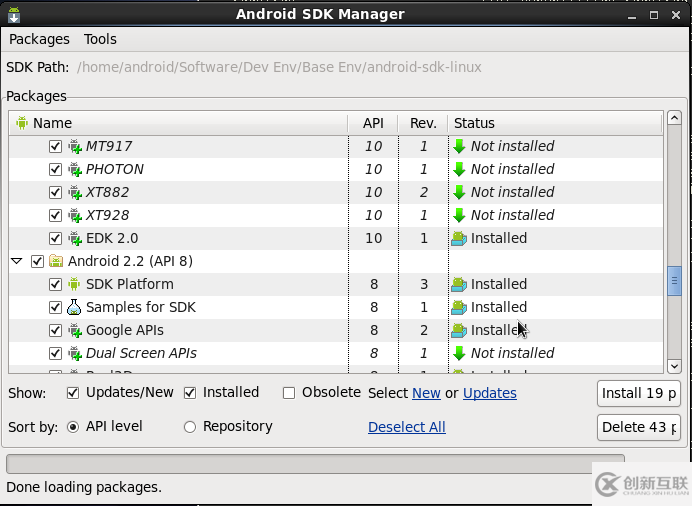
Task: Uncheck the SDK Platform checkbox
Action: [55, 284]
